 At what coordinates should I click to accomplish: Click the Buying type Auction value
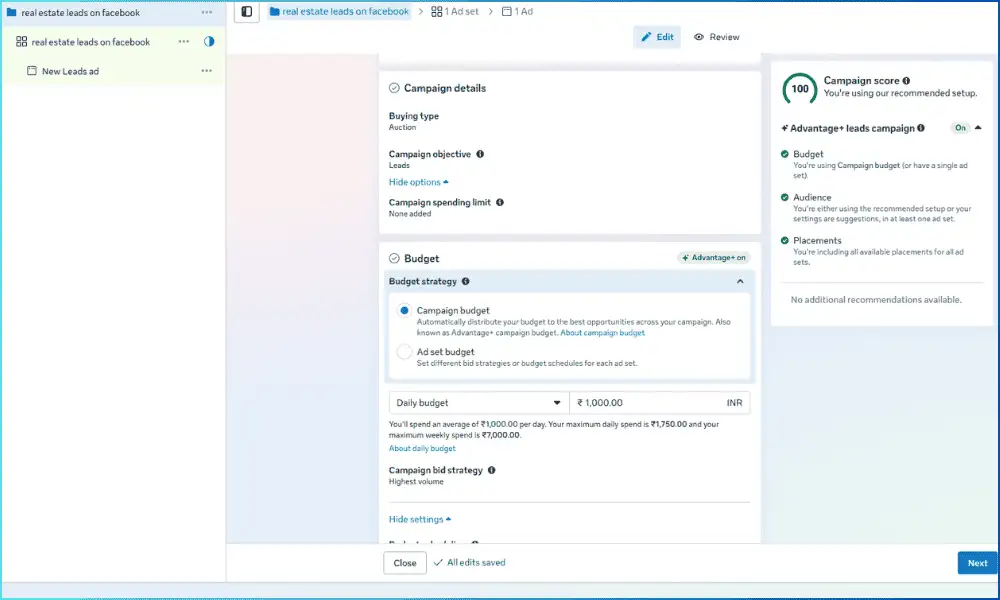coord(402,128)
